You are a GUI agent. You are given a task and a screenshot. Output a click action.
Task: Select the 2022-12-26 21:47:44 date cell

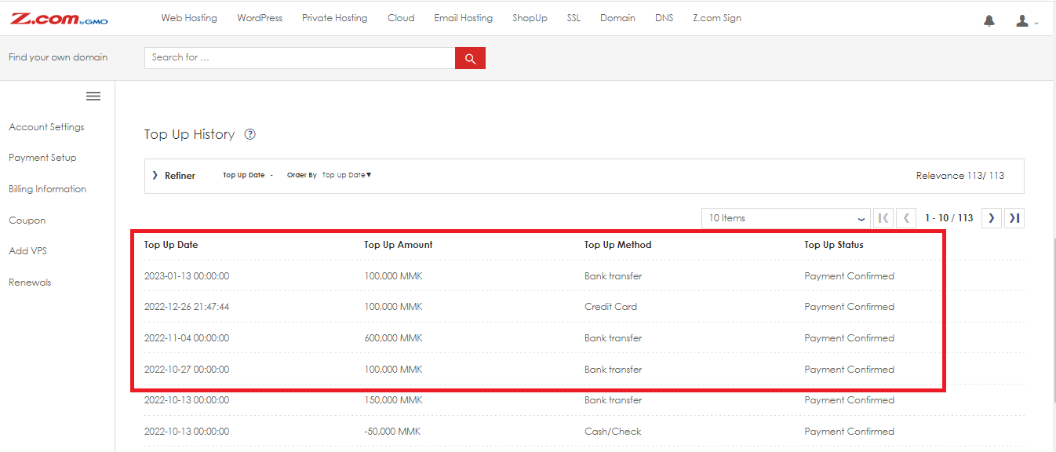187,306
